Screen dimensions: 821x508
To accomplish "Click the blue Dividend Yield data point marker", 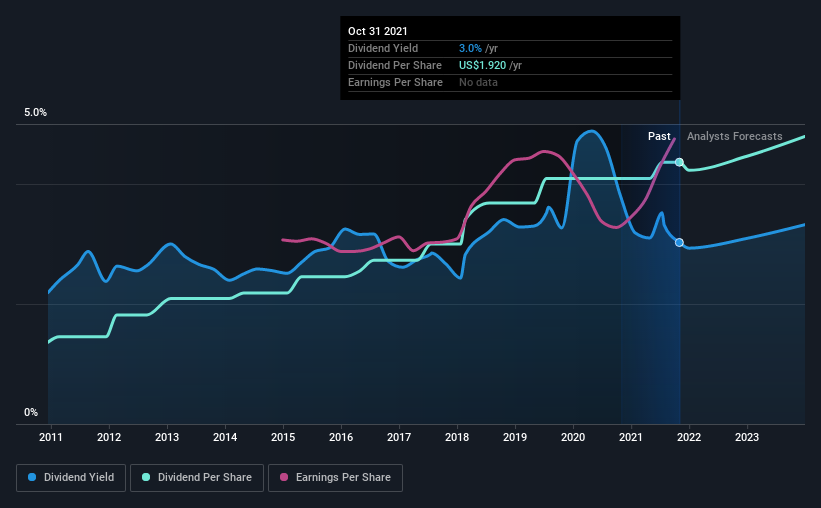I will (679, 242).
